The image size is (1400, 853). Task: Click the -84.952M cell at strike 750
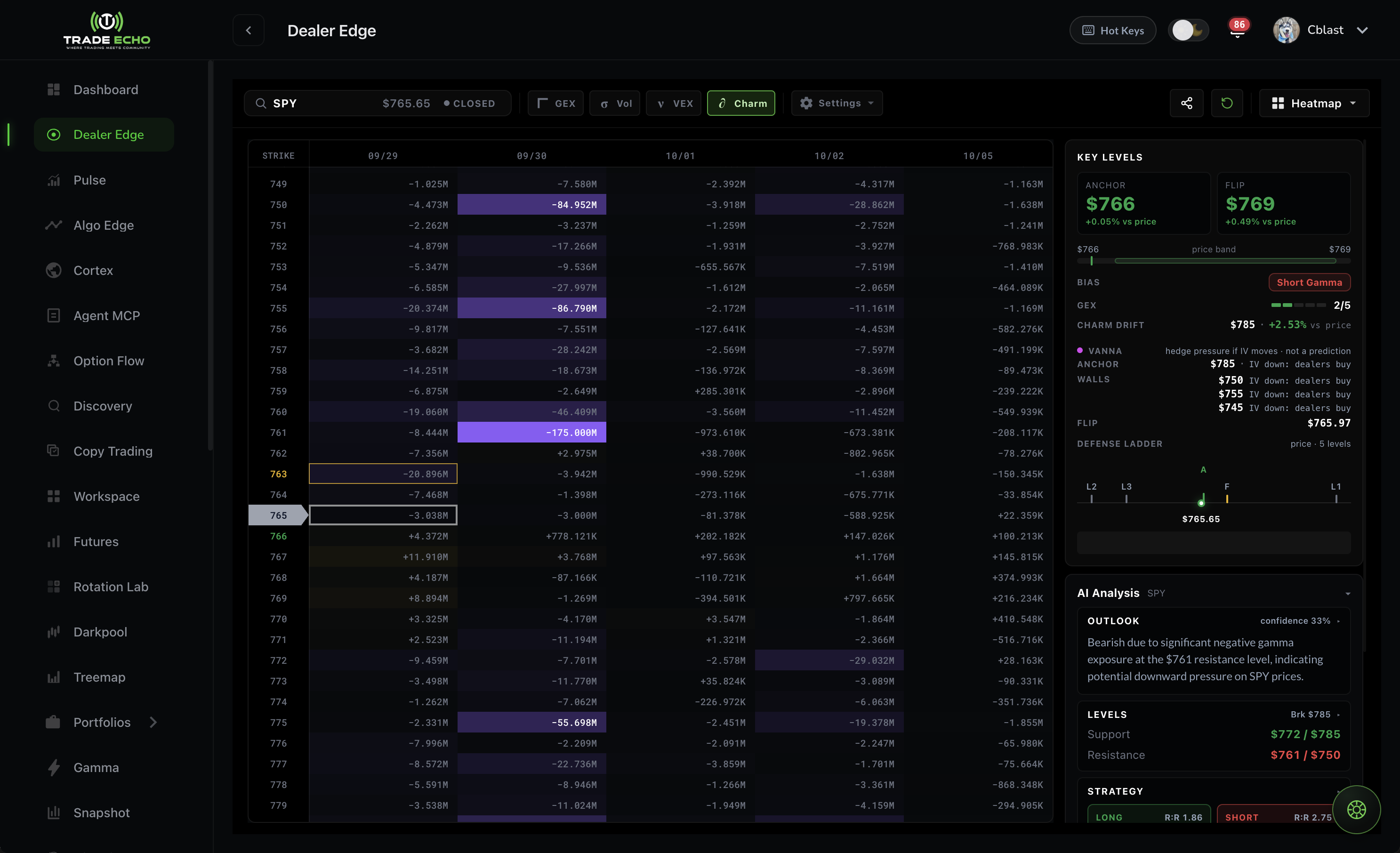click(x=531, y=205)
